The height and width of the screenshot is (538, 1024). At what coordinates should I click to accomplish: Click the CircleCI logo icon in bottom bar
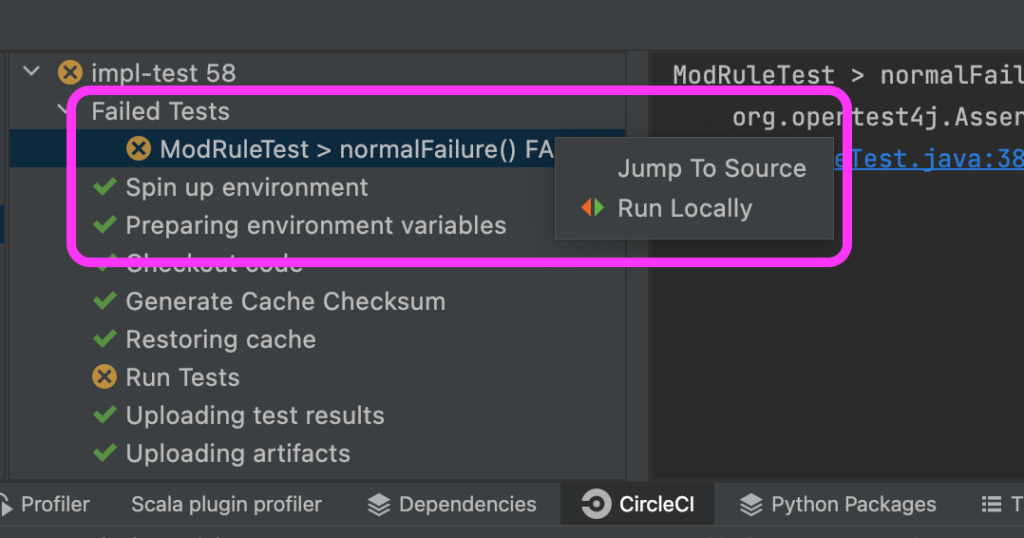[596, 504]
